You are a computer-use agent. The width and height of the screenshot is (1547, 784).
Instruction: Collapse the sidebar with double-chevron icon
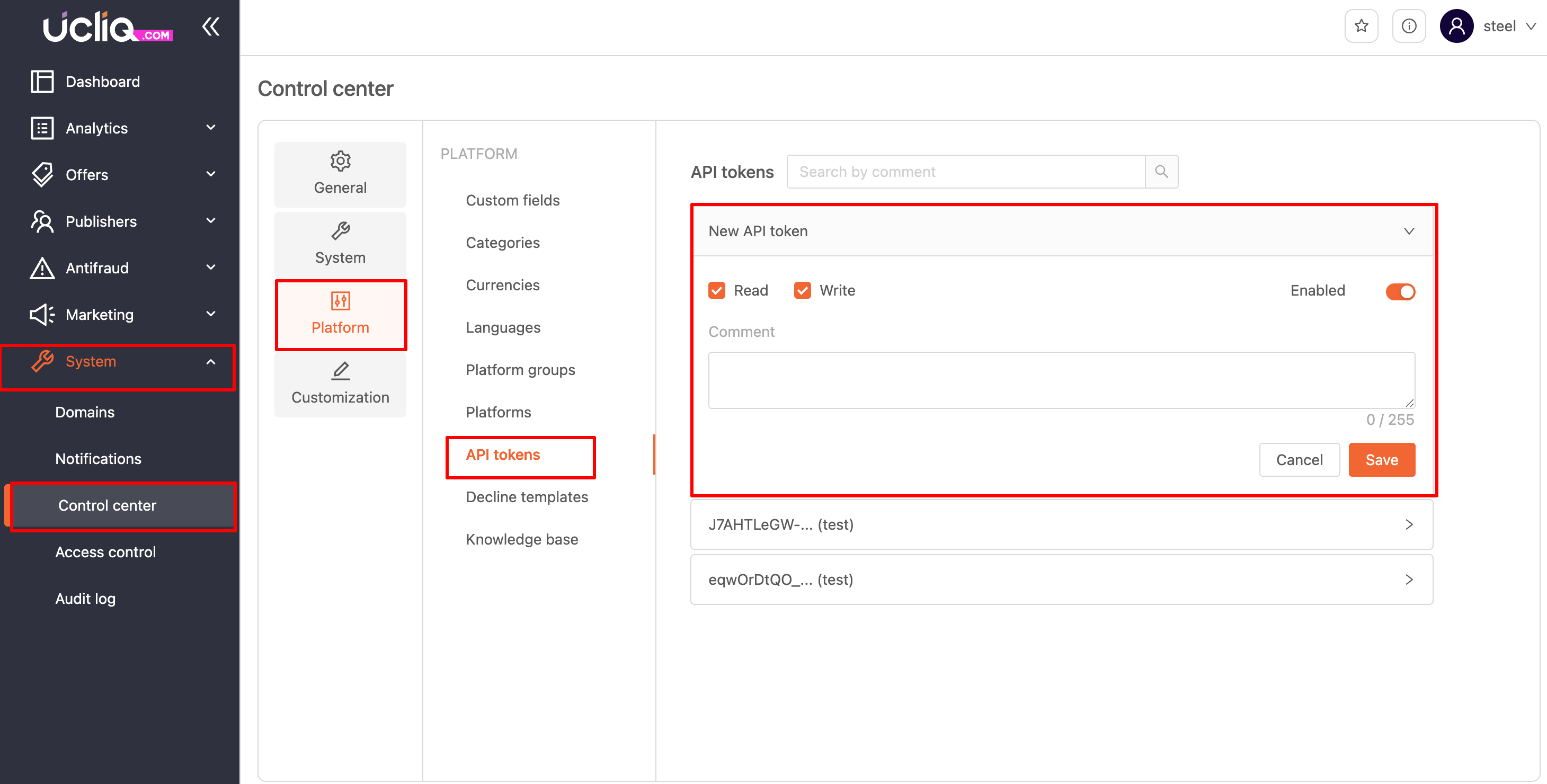click(210, 26)
